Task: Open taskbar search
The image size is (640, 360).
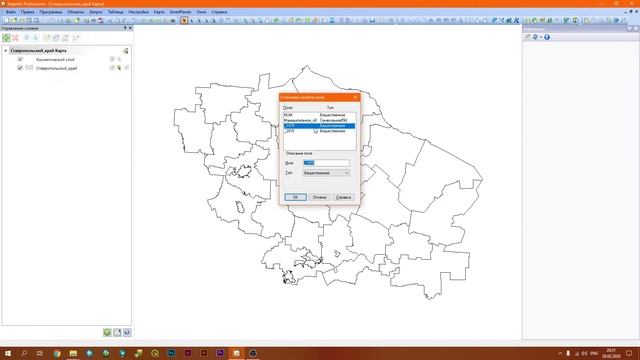Action: pyautogui.click(x=24, y=353)
